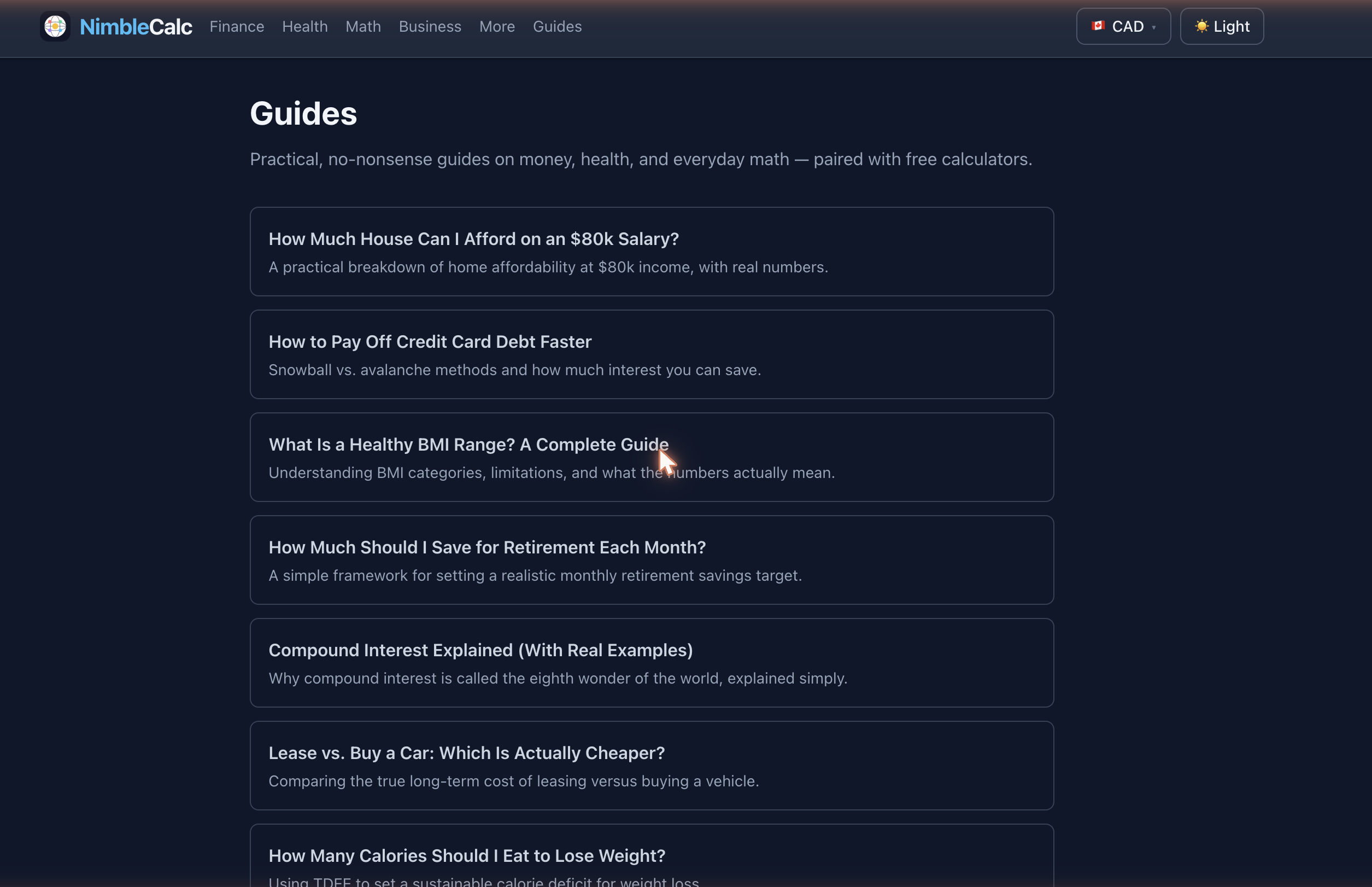
Task: Open the More menu
Action: 497,26
